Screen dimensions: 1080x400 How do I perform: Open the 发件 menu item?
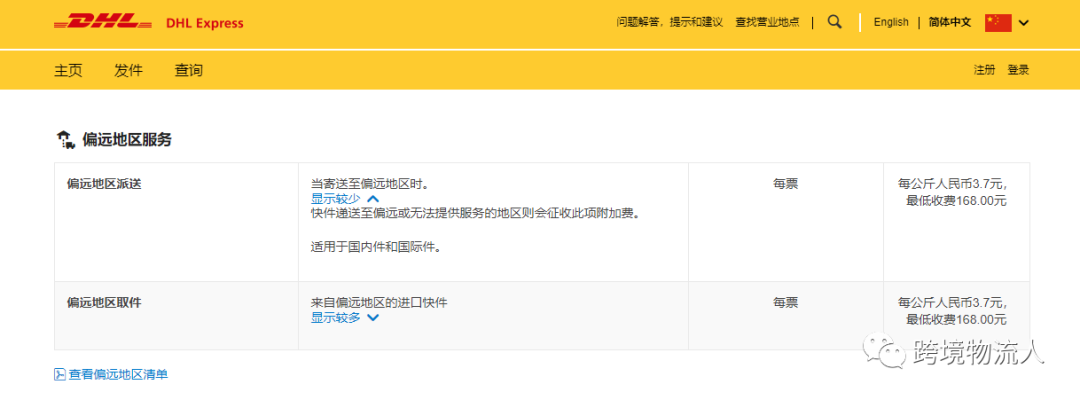[128, 70]
